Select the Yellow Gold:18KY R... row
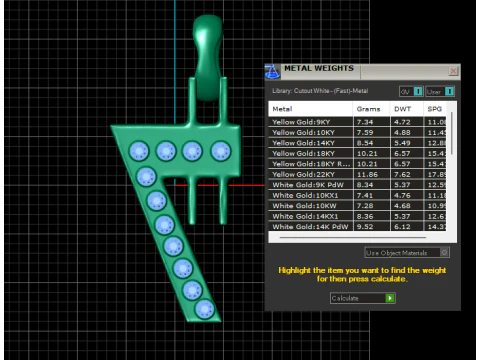 point(357,164)
